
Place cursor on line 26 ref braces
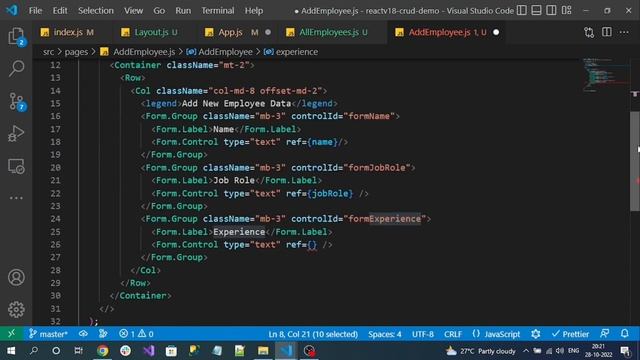(x=312, y=244)
